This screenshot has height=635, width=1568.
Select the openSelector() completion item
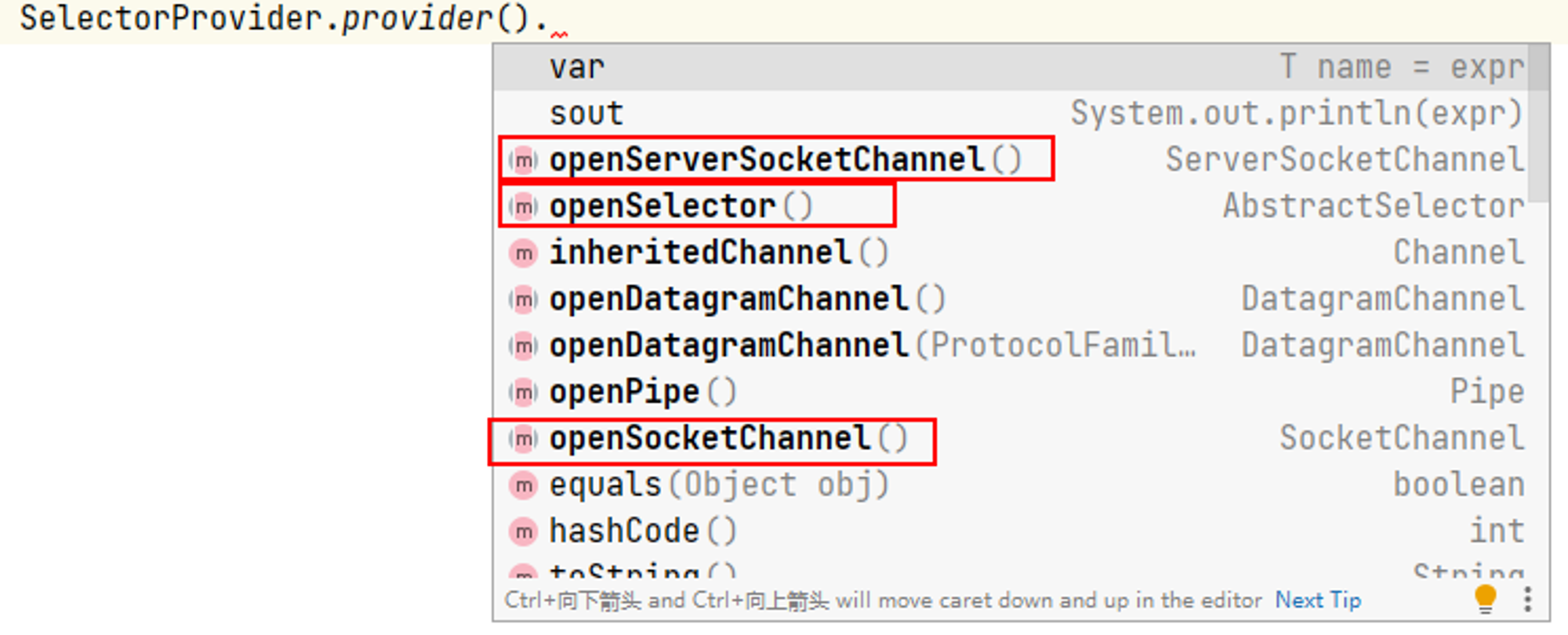tap(1011, 206)
